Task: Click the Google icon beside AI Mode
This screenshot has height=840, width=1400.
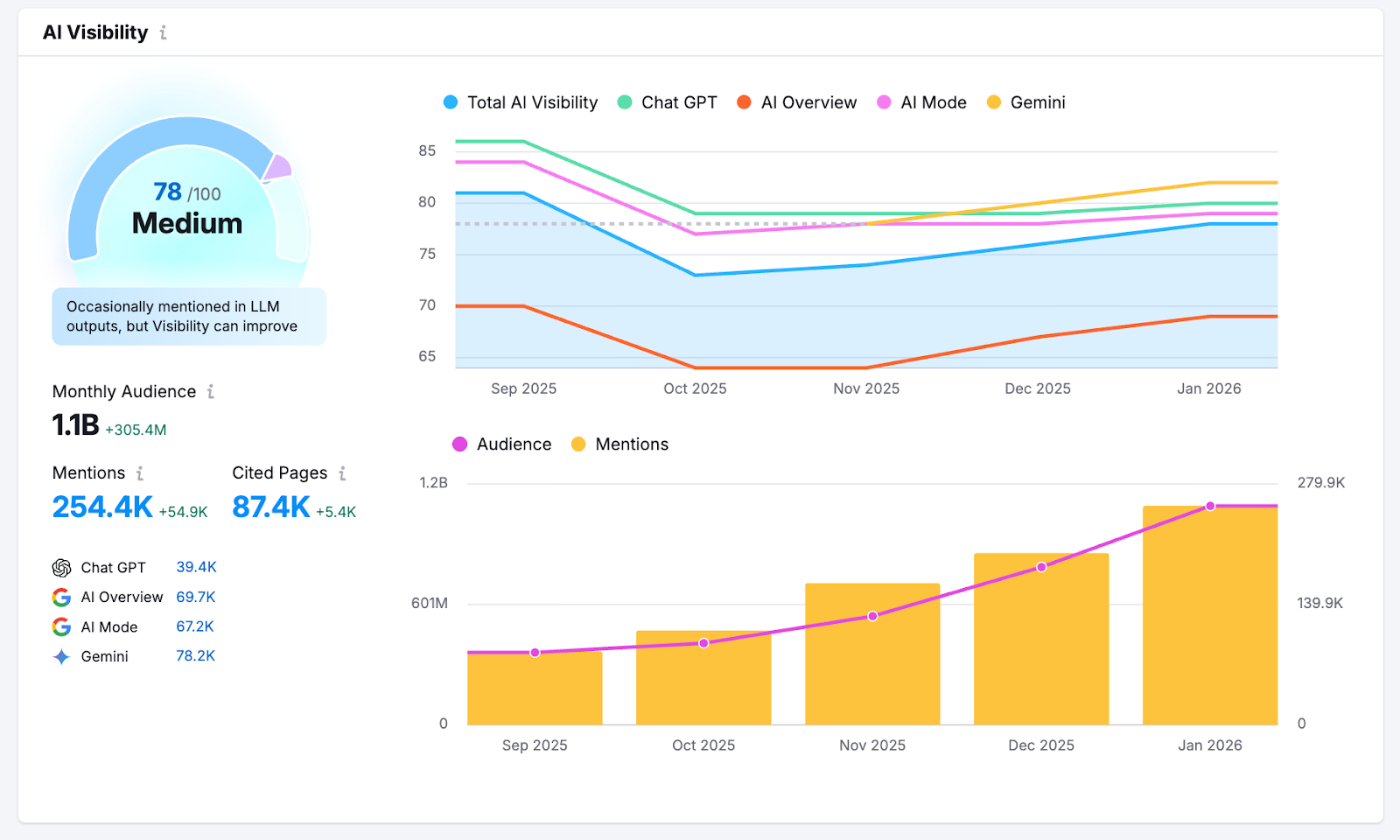Action: click(59, 626)
